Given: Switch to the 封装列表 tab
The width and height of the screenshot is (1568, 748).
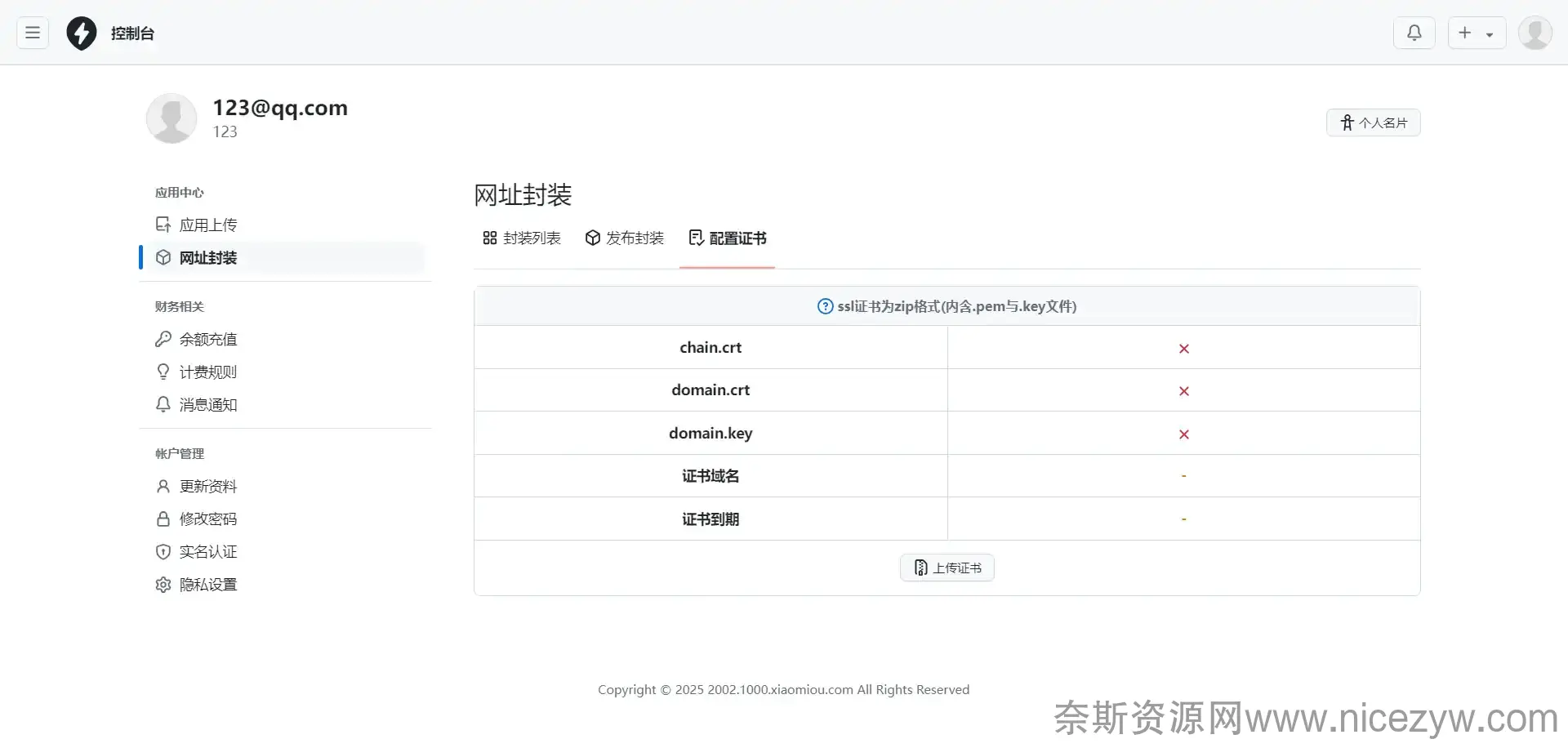Looking at the screenshot, I should tap(522, 238).
